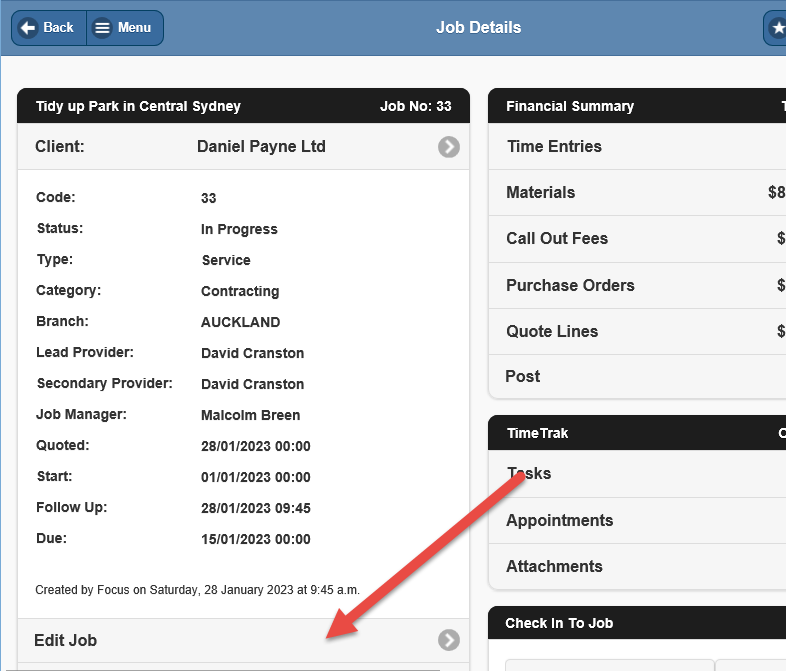The width and height of the screenshot is (786, 671).
Task: Click the Financial Summary panel header
Action: tap(570, 106)
